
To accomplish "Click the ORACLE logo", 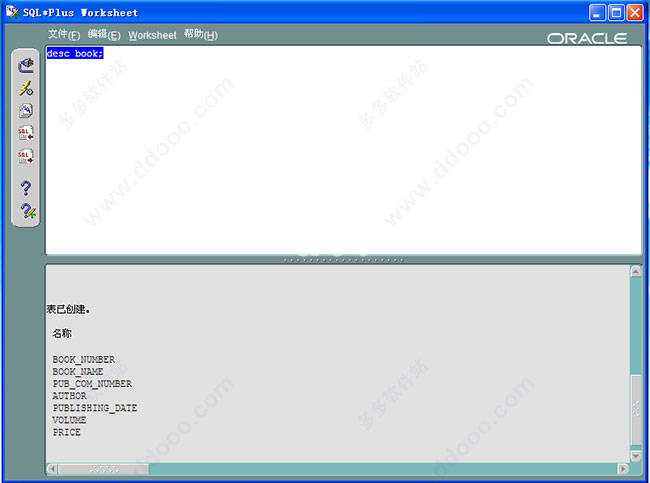I will [587, 39].
